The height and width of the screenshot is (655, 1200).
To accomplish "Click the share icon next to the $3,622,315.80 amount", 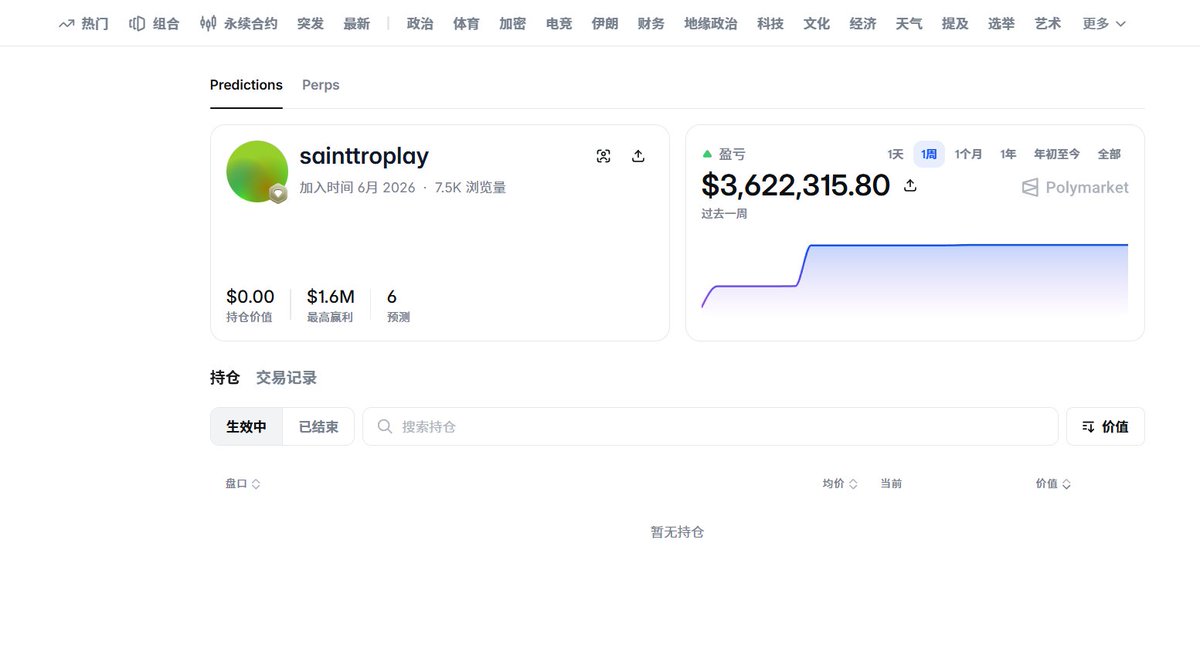I will pyautogui.click(x=910, y=186).
